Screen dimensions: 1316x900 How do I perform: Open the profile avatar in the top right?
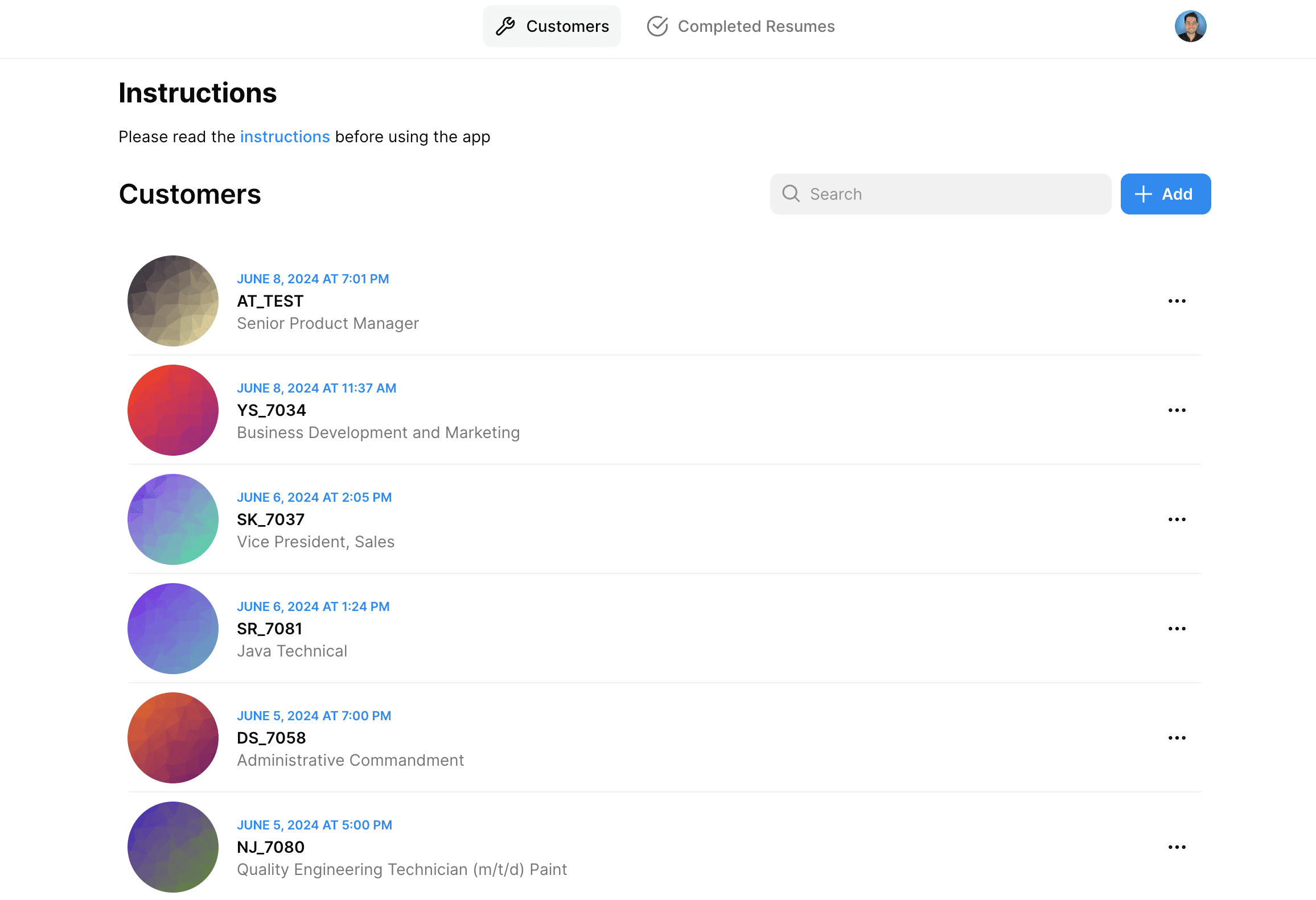coord(1192,26)
